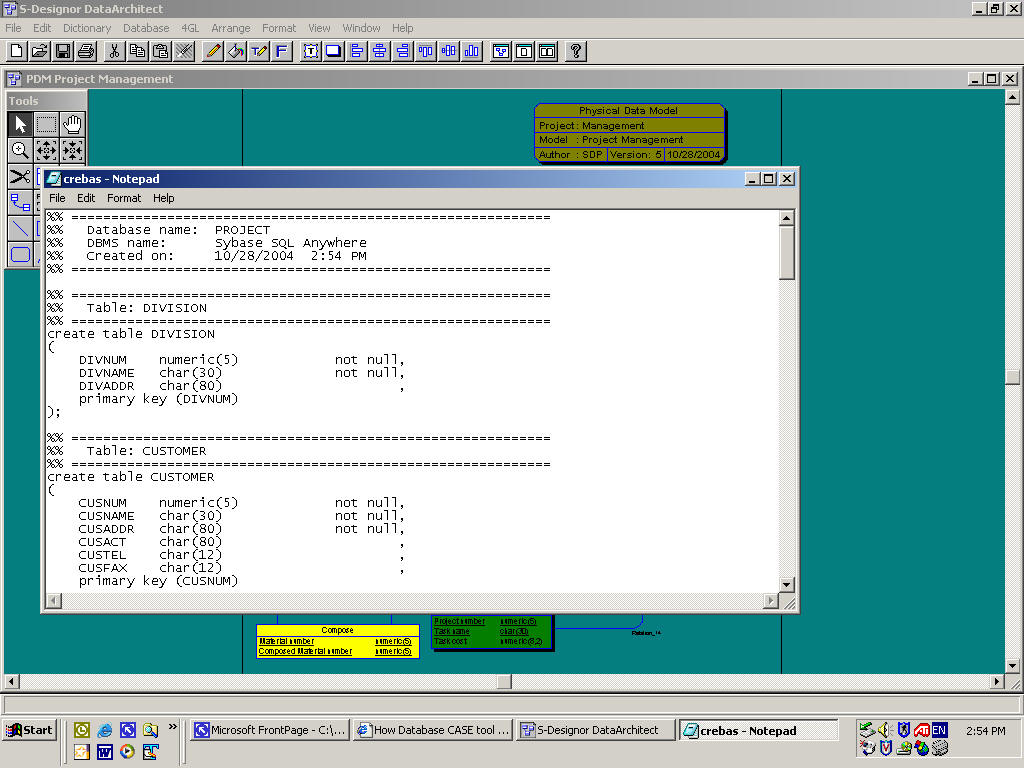1024x768 pixels.
Task: Expand the Quick Launch overflow chevron
Action: point(173,726)
